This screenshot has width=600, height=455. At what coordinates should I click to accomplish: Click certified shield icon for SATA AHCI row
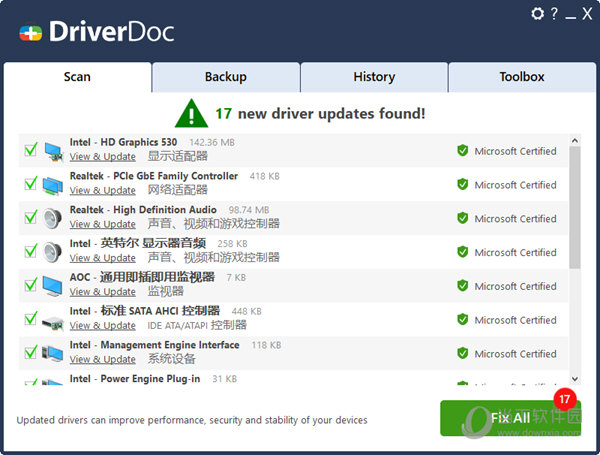coord(463,319)
